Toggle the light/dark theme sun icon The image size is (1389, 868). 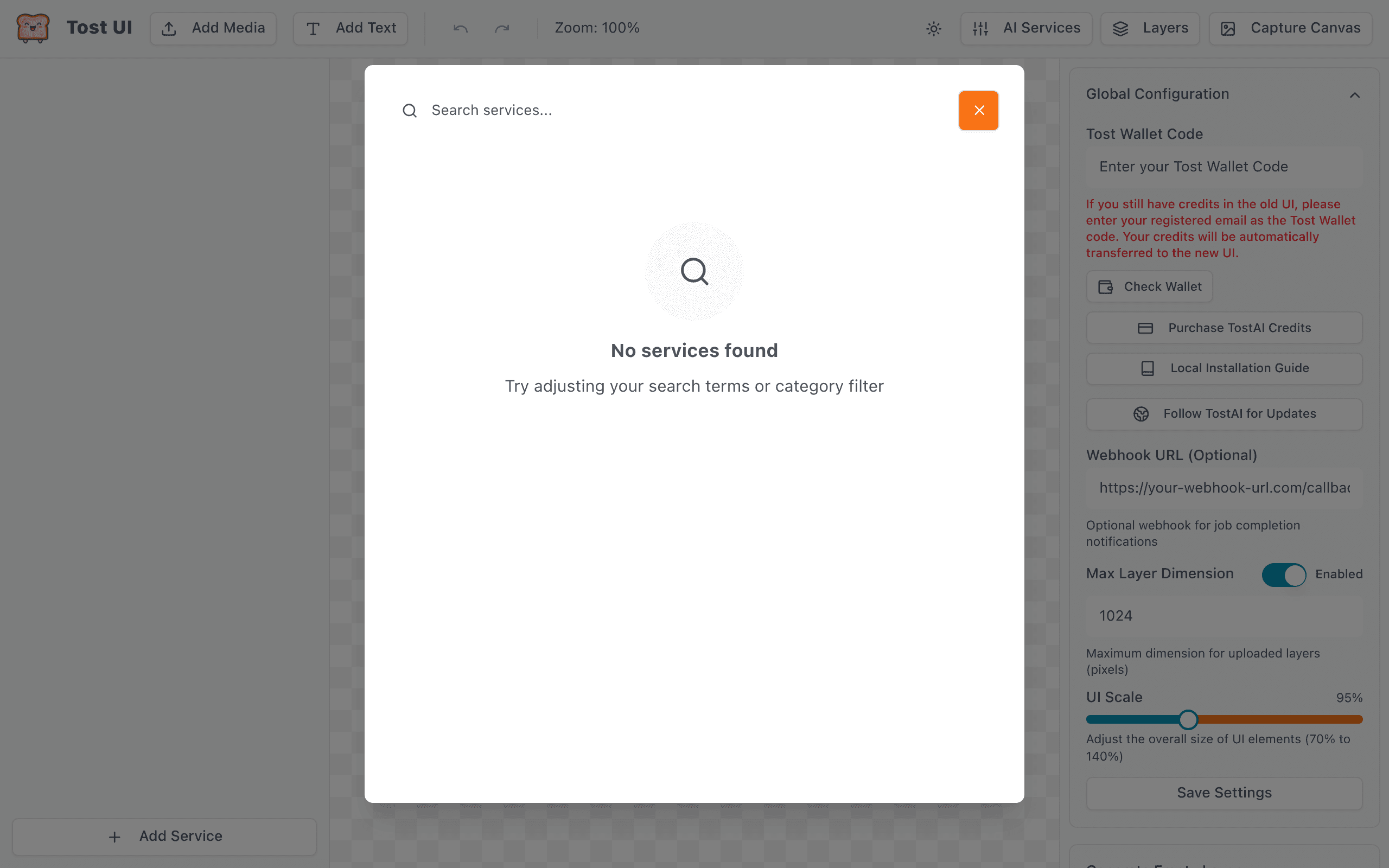pyautogui.click(x=934, y=28)
